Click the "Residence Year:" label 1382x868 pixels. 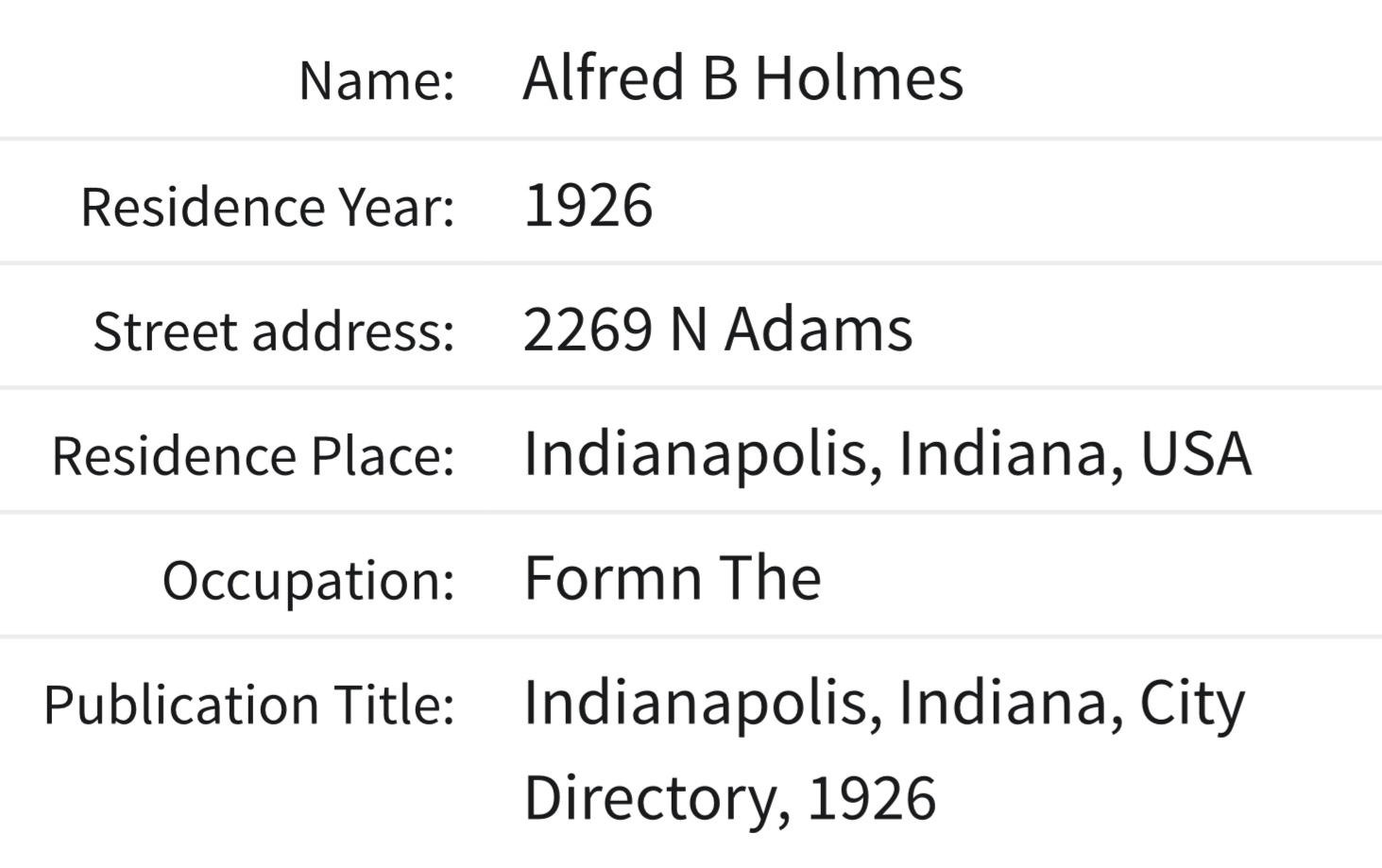pos(268,206)
